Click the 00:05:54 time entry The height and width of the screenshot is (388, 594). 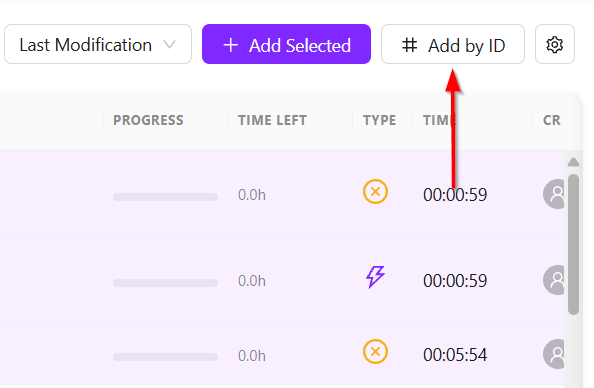tap(455, 355)
